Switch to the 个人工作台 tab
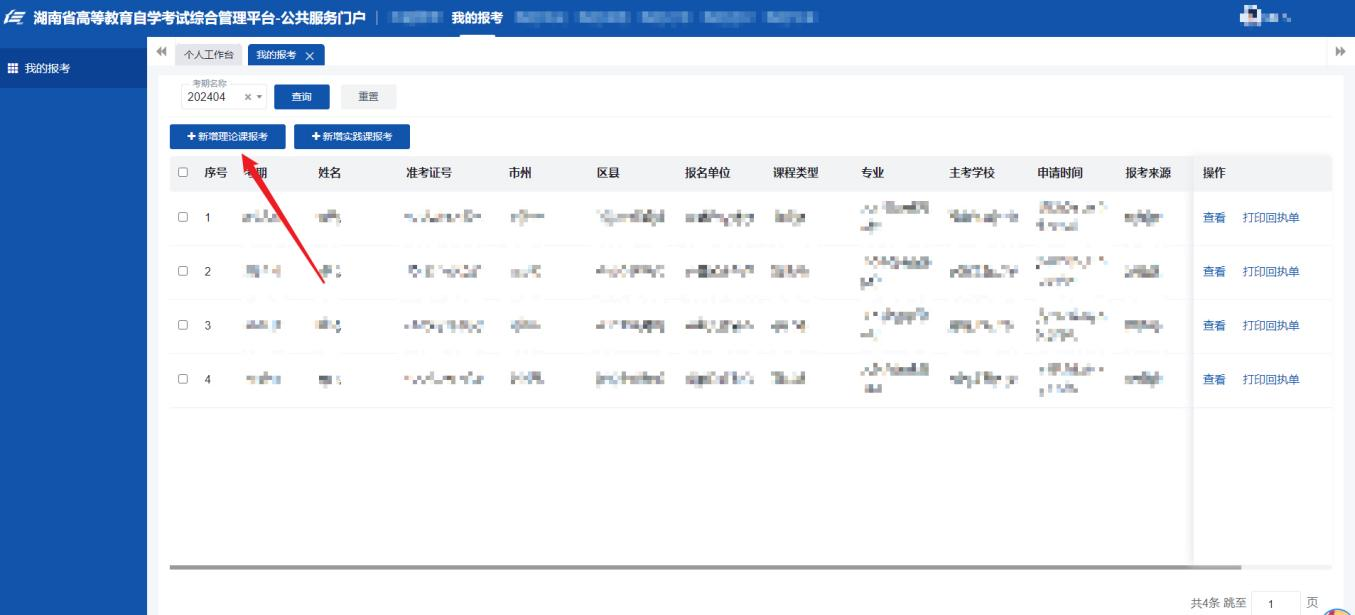 coord(207,55)
